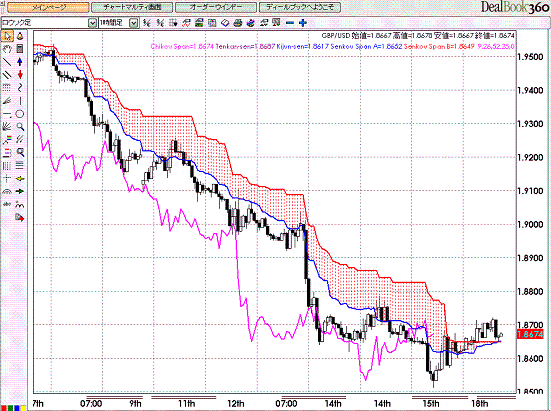Open the grid settings toolbar icon
The width and height of the screenshot is (551, 411).
(x=173, y=23)
